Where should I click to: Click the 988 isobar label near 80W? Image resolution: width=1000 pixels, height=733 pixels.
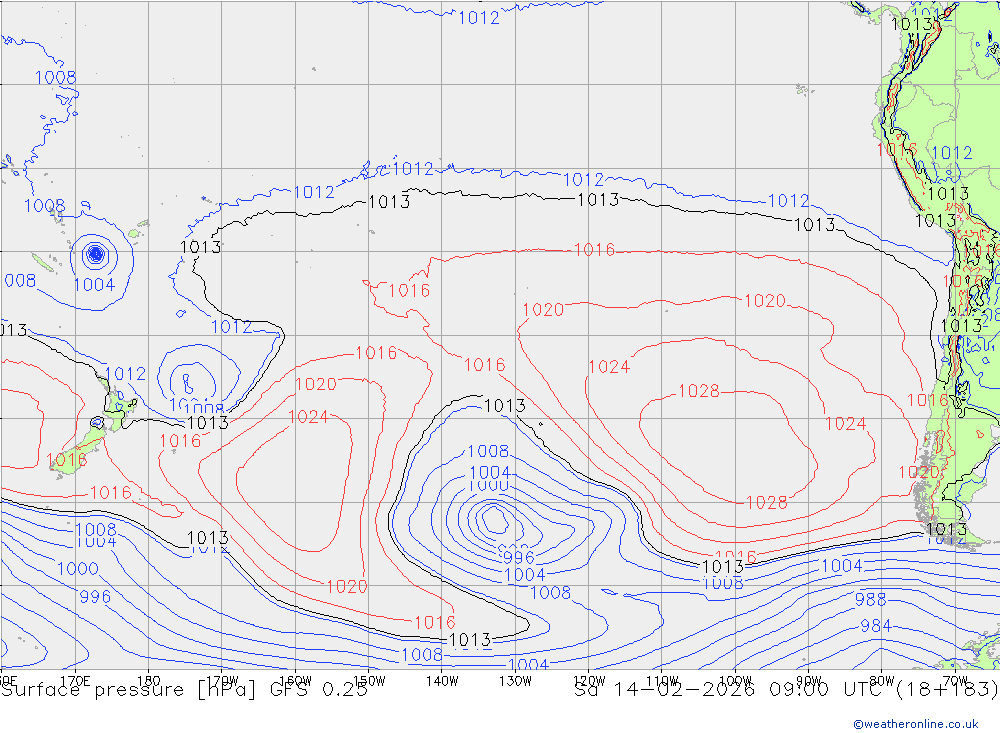click(x=871, y=600)
